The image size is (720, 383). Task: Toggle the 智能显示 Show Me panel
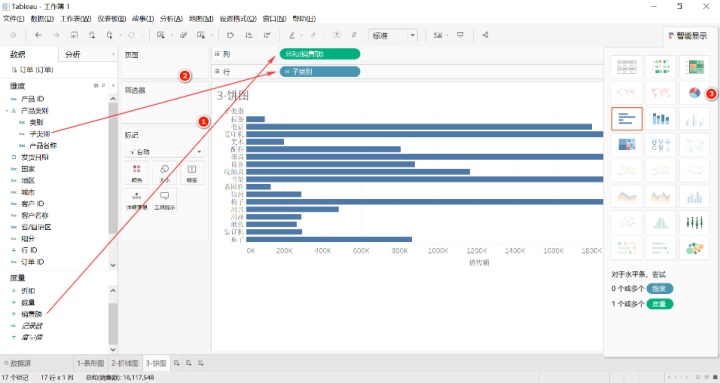(x=688, y=35)
